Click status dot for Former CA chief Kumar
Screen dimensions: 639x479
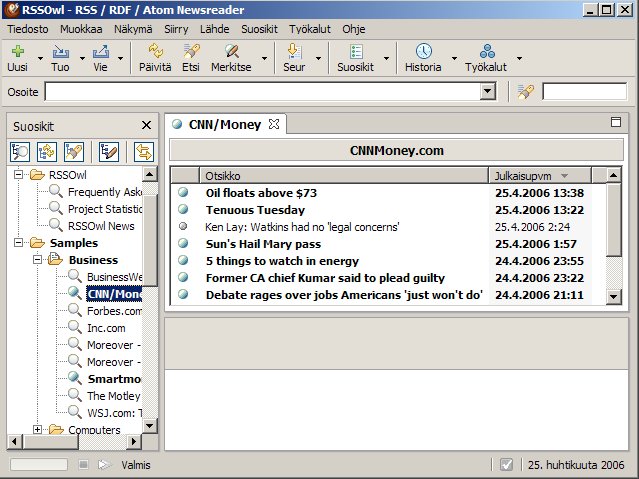pyautogui.click(x=183, y=277)
